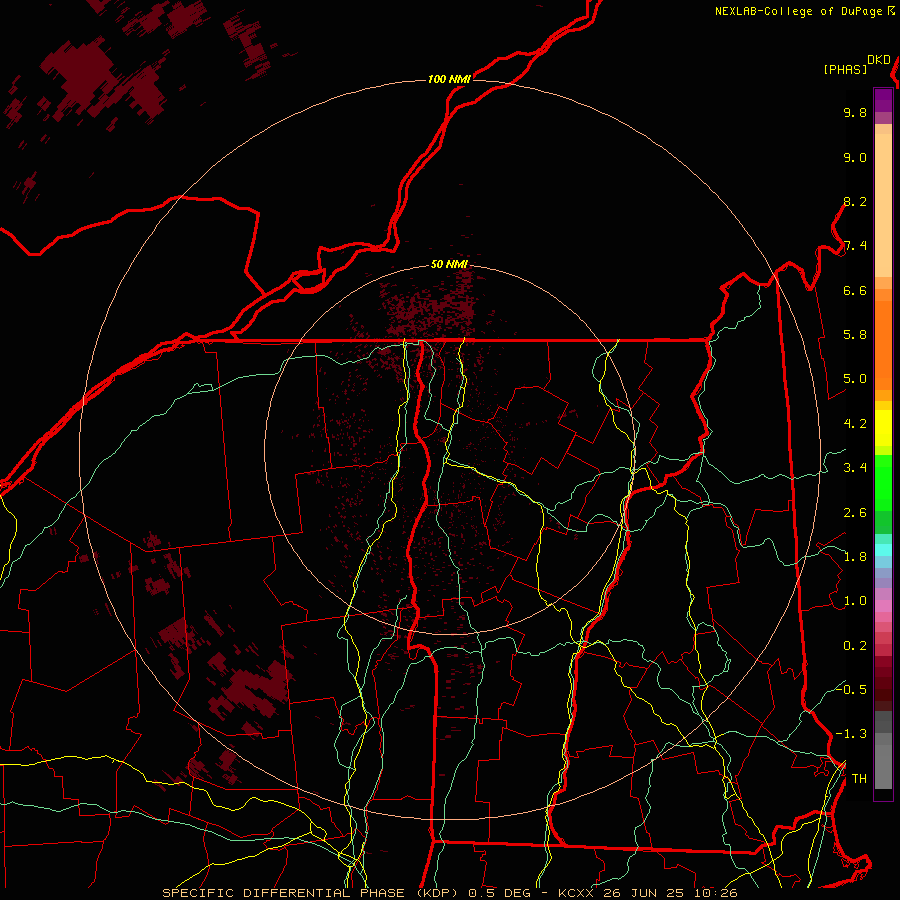Click the DKD label above the legend
Viewport: 900px width, 900px height.
pos(879,60)
